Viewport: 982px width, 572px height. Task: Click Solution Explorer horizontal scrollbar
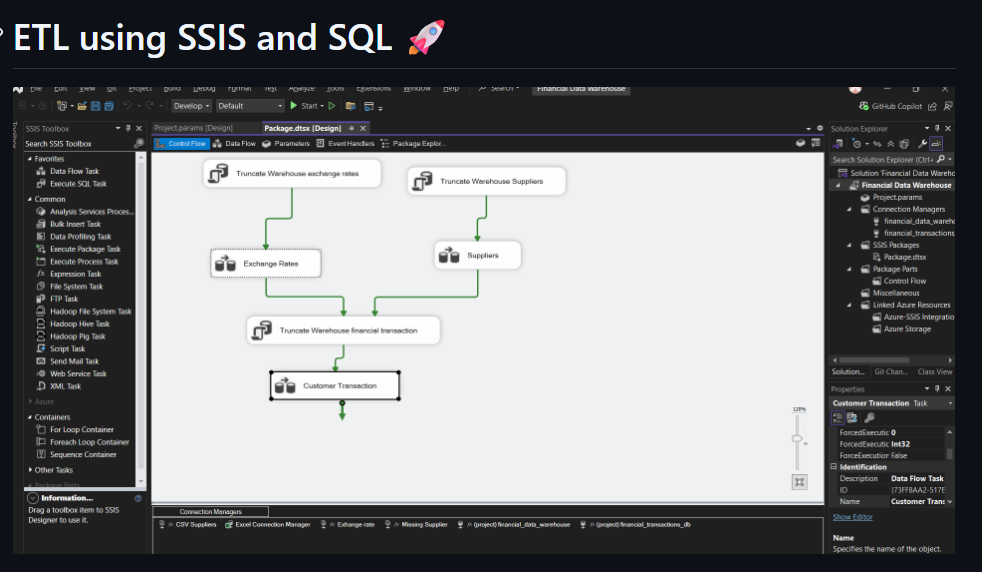point(874,360)
